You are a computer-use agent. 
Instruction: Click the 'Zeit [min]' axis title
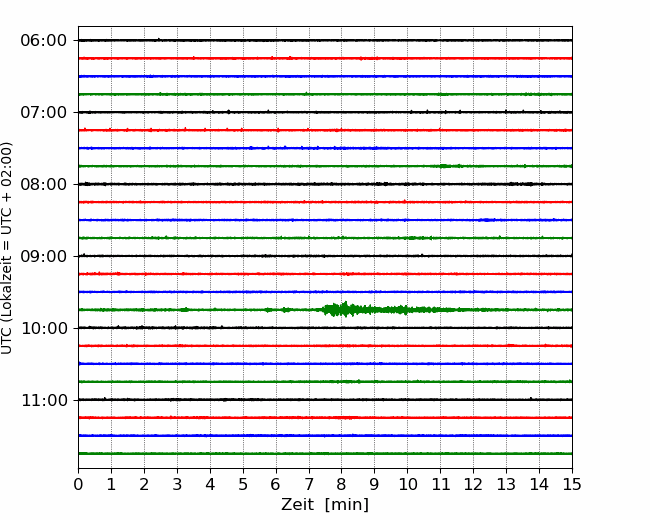325,505
